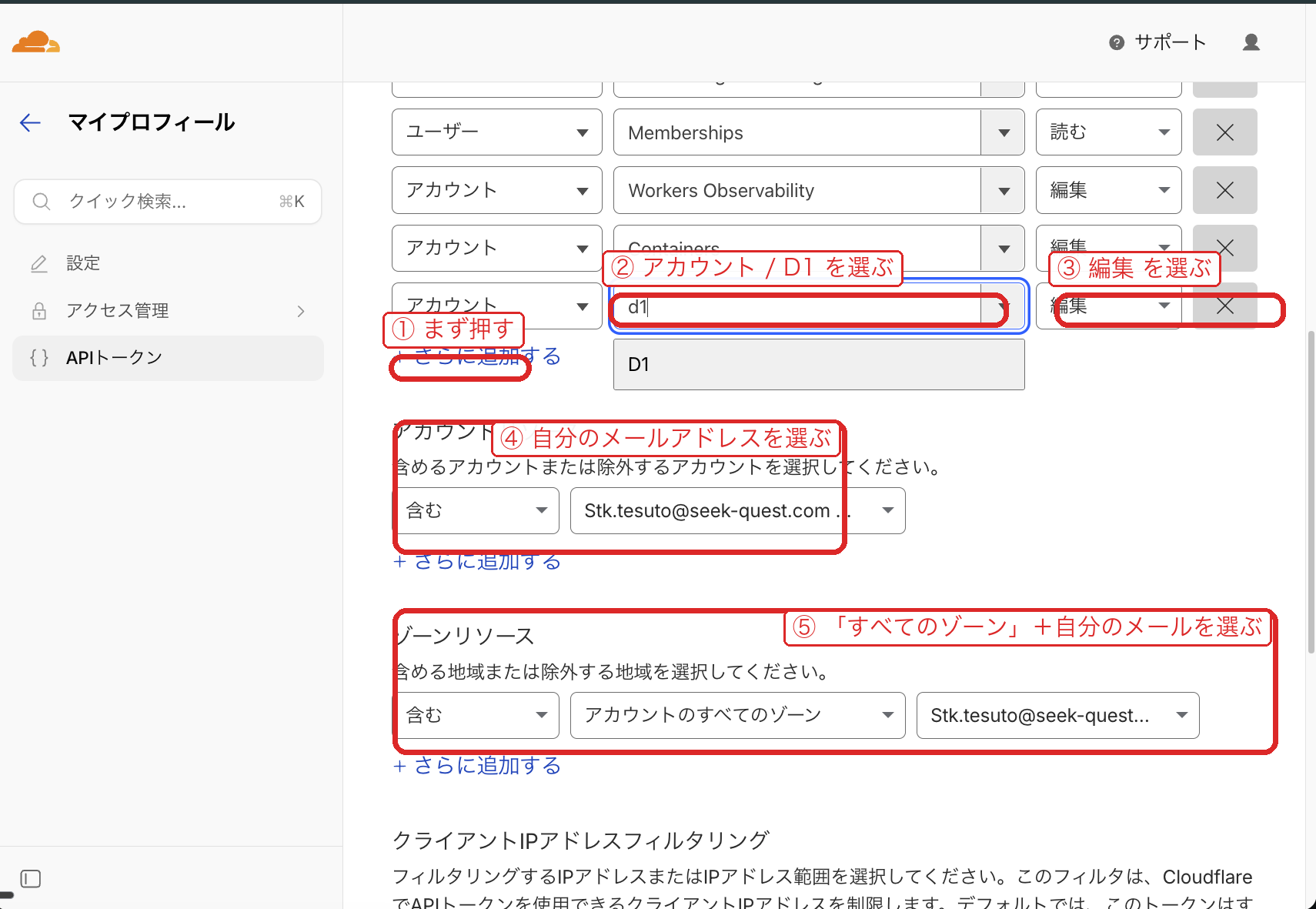Select APIトークン in the sidebar

coord(168,358)
